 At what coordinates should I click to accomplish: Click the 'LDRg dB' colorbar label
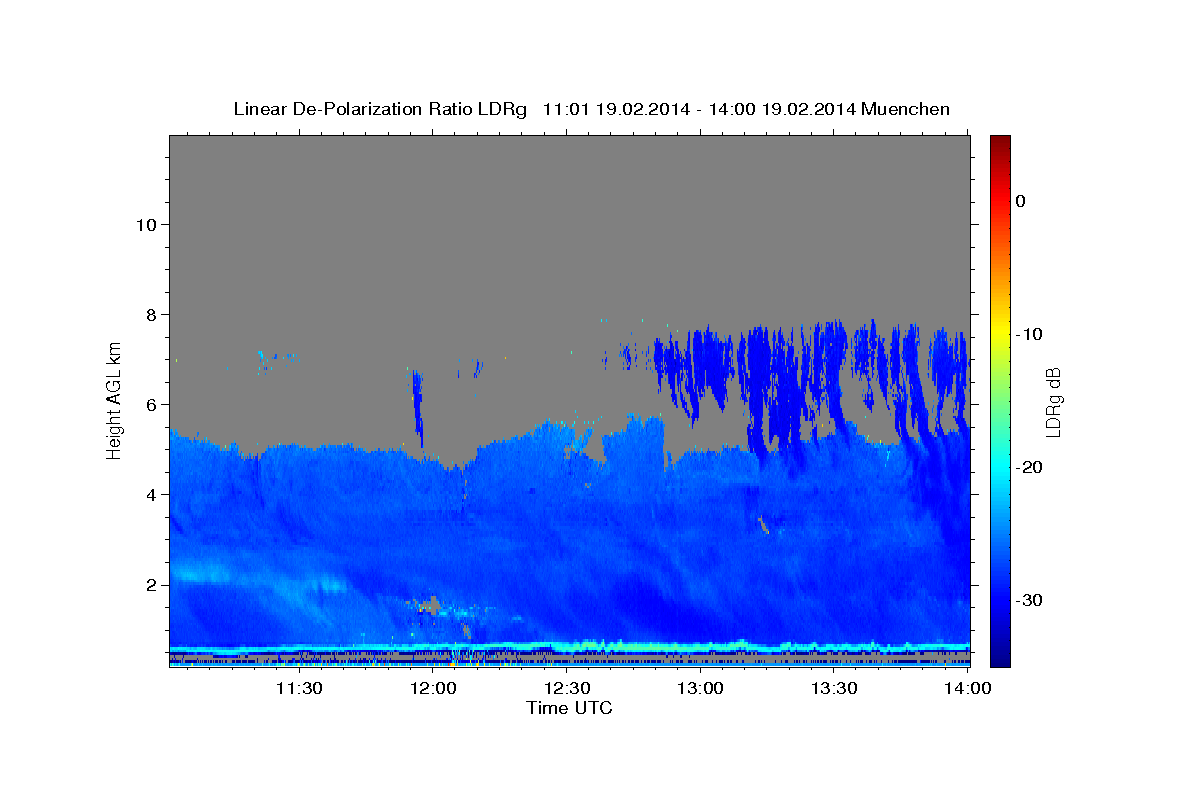point(1053,402)
